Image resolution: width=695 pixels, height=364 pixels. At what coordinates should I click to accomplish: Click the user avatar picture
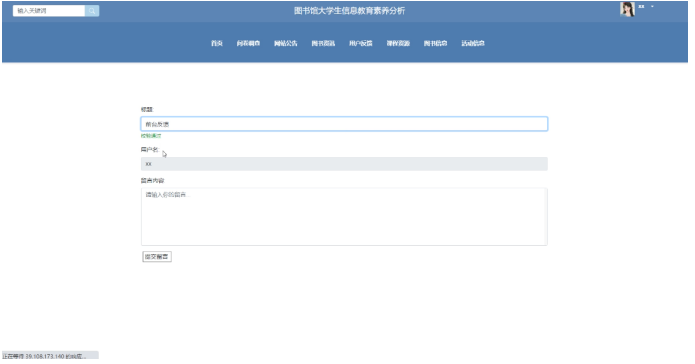click(x=627, y=9)
